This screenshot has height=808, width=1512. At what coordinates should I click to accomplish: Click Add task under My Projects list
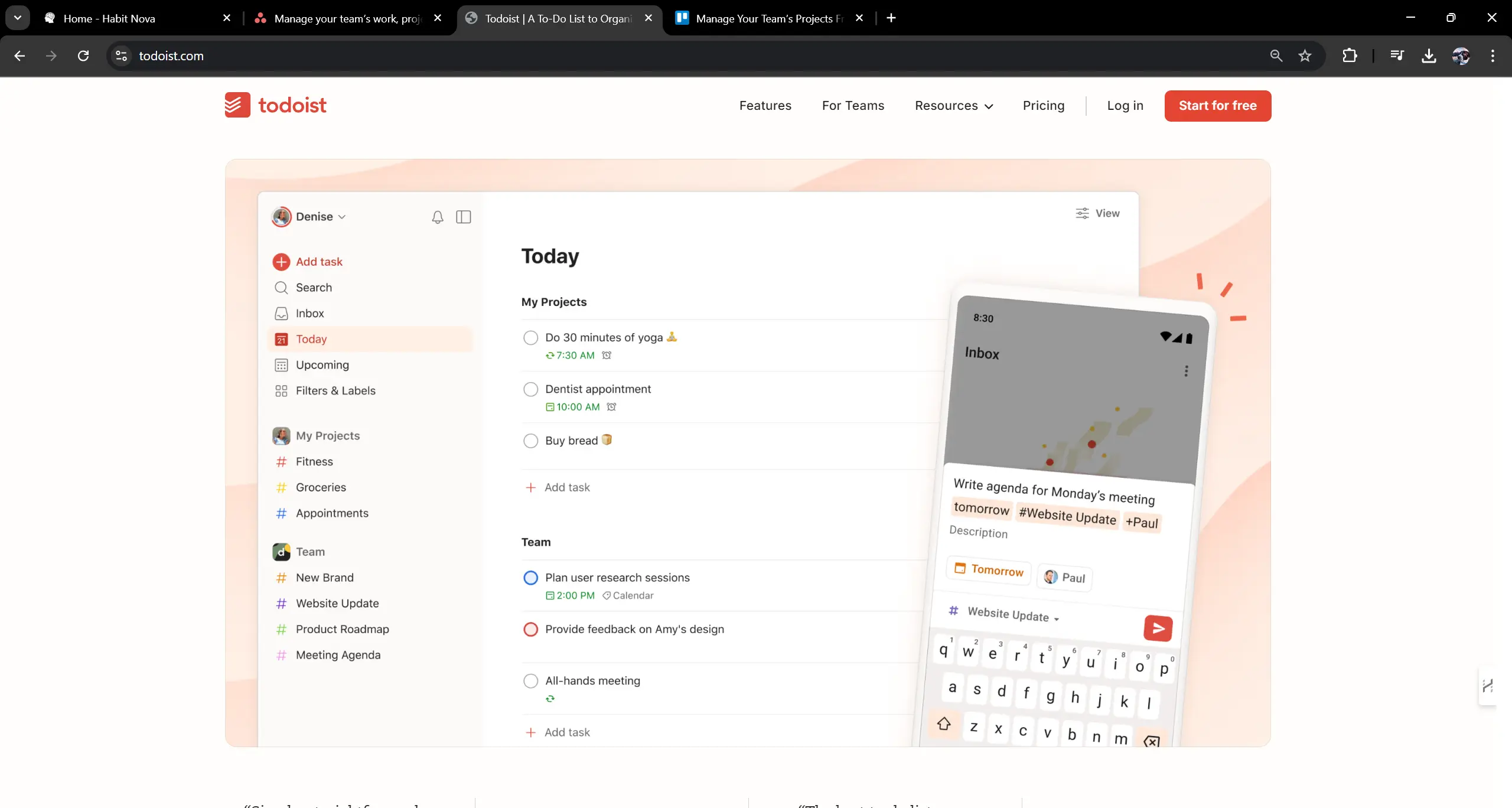(x=558, y=488)
